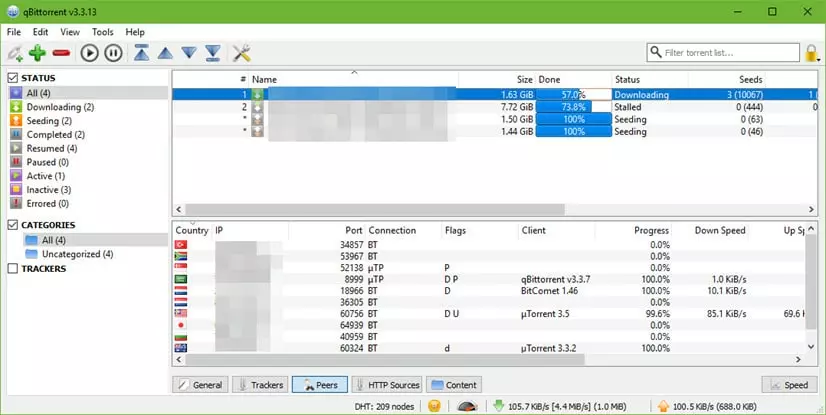The image size is (826, 415).
Task: Filter by Completed (2)
Action: tap(88, 134)
